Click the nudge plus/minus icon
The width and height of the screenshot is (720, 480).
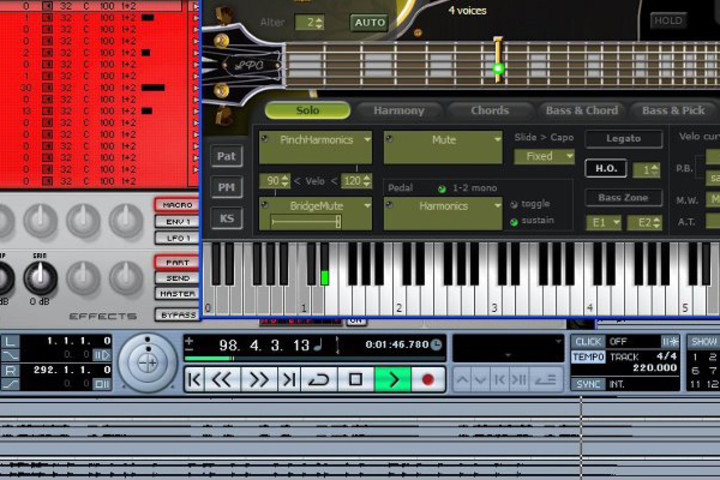(x=189, y=346)
